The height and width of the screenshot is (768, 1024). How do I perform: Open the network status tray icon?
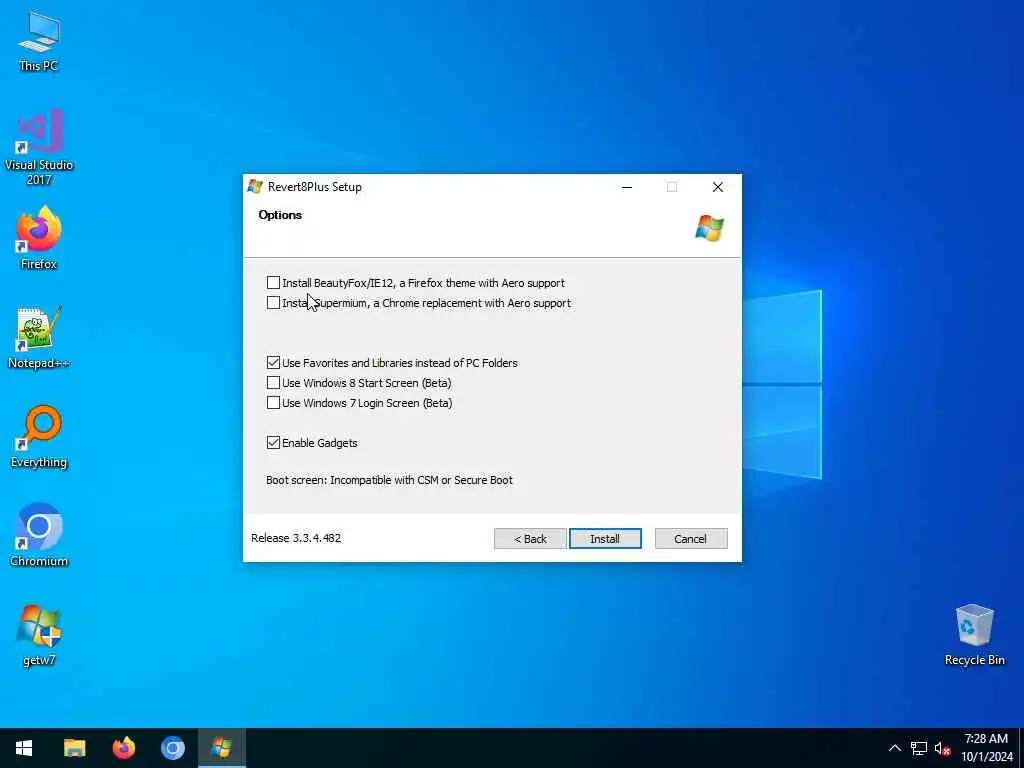[x=919, y=748]
